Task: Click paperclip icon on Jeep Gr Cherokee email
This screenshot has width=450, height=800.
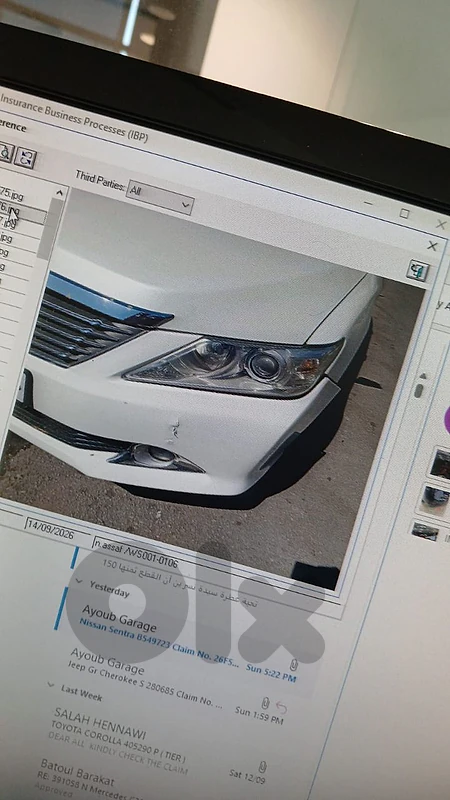Action: [265, 703]
